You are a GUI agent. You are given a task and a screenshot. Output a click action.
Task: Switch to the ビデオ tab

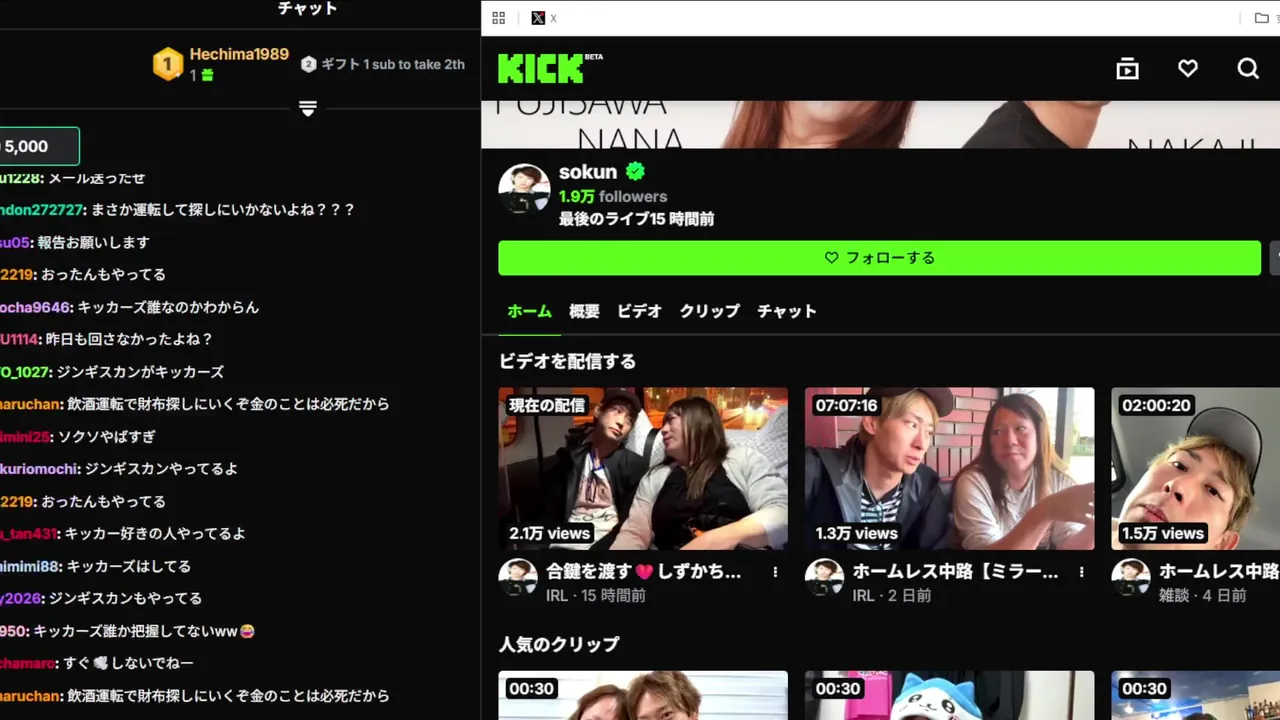[639, 311]
